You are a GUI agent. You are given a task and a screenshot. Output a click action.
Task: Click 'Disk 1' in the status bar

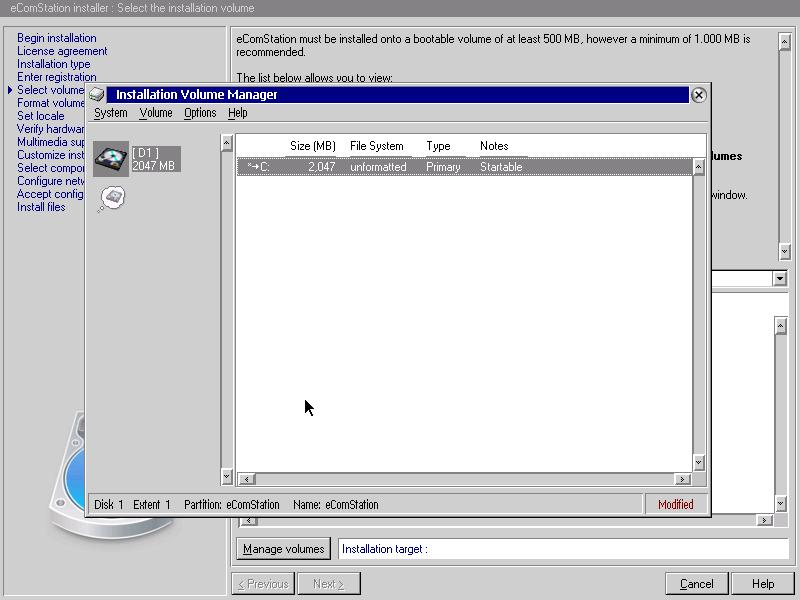(x=109, y=505)
